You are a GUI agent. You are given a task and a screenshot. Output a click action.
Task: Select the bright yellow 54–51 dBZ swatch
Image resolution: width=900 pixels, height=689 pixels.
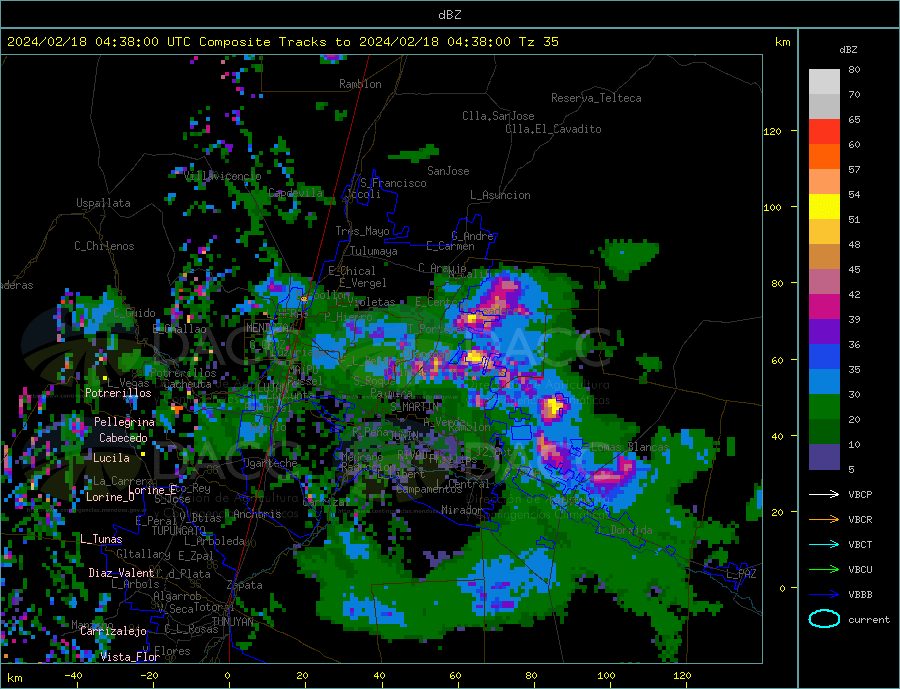tap(824, 207)
